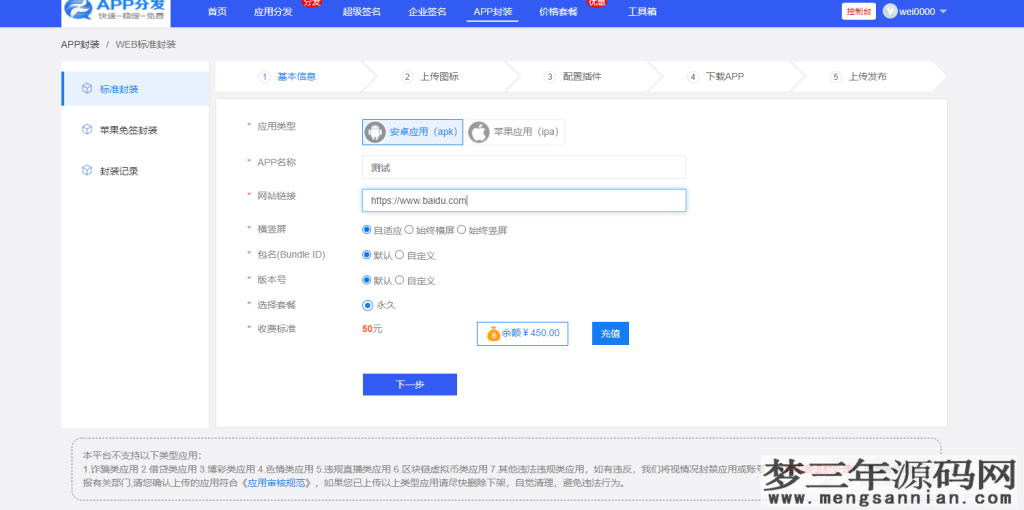This screenshot has height=510, width=1024.
Task: Select 始终竖屏 orientation radio button
Action: 461,230
